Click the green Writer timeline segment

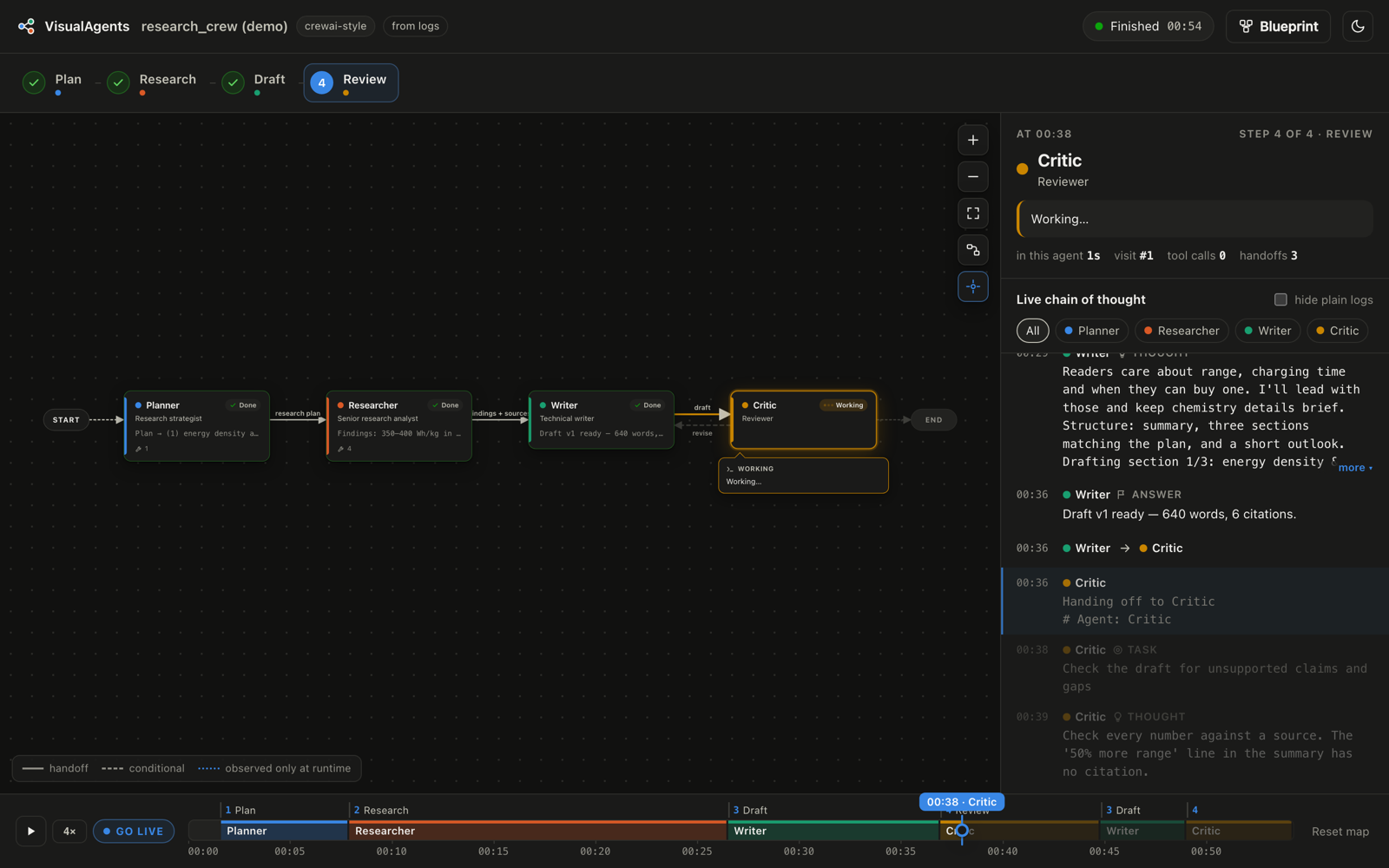(833, 831)
